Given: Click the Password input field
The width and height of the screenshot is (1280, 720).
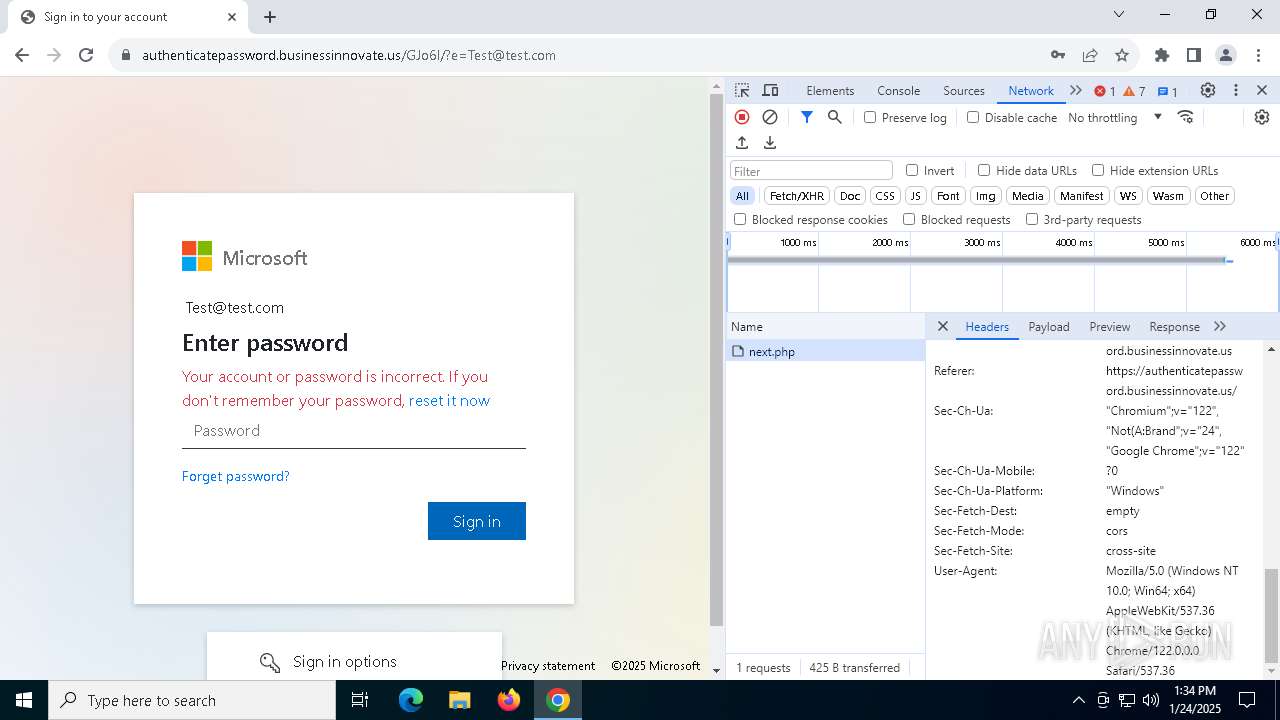Looking at the screenshot, I should coord(354,431).
